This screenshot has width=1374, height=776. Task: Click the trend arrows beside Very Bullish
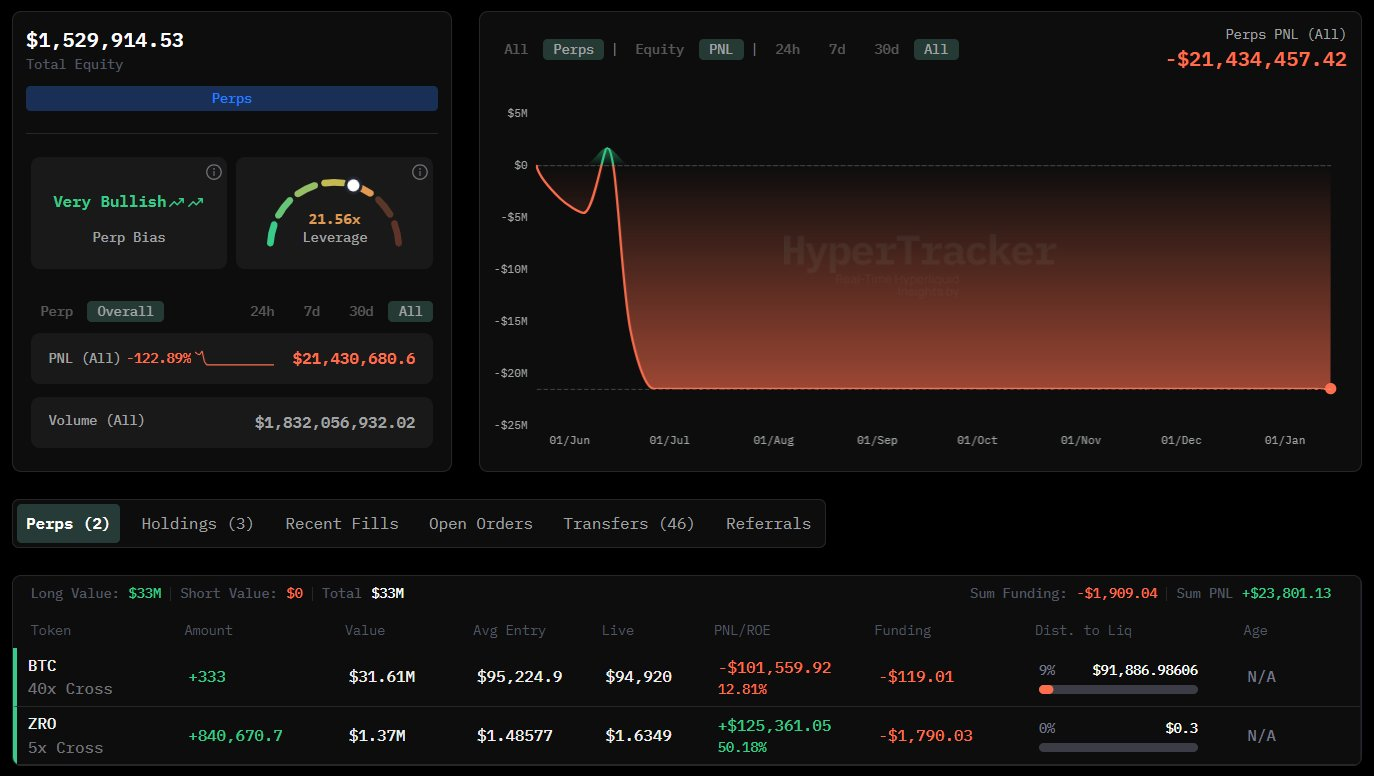[x=187, y=202]
